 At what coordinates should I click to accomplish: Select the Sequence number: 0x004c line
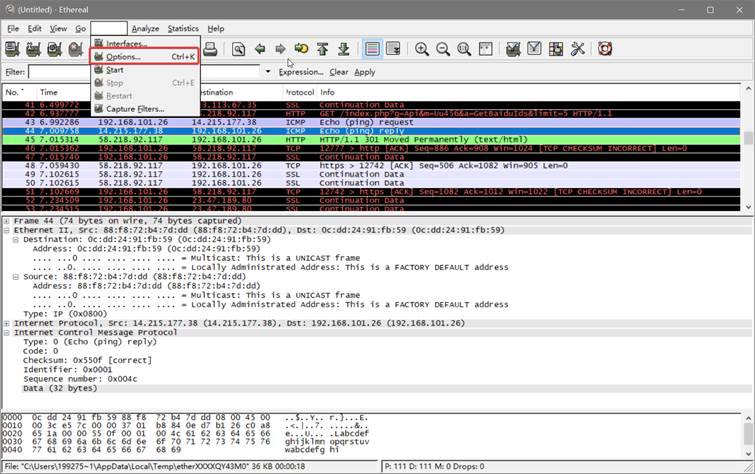(80, 379)
